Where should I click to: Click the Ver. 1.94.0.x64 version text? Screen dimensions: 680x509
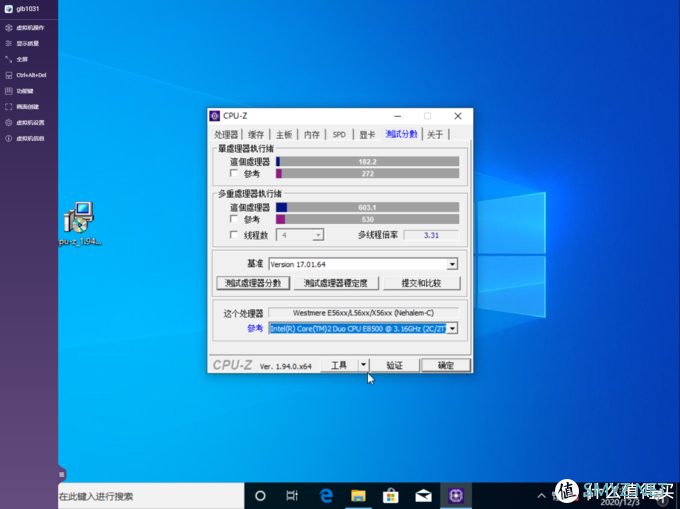click(x=285, y=366)
